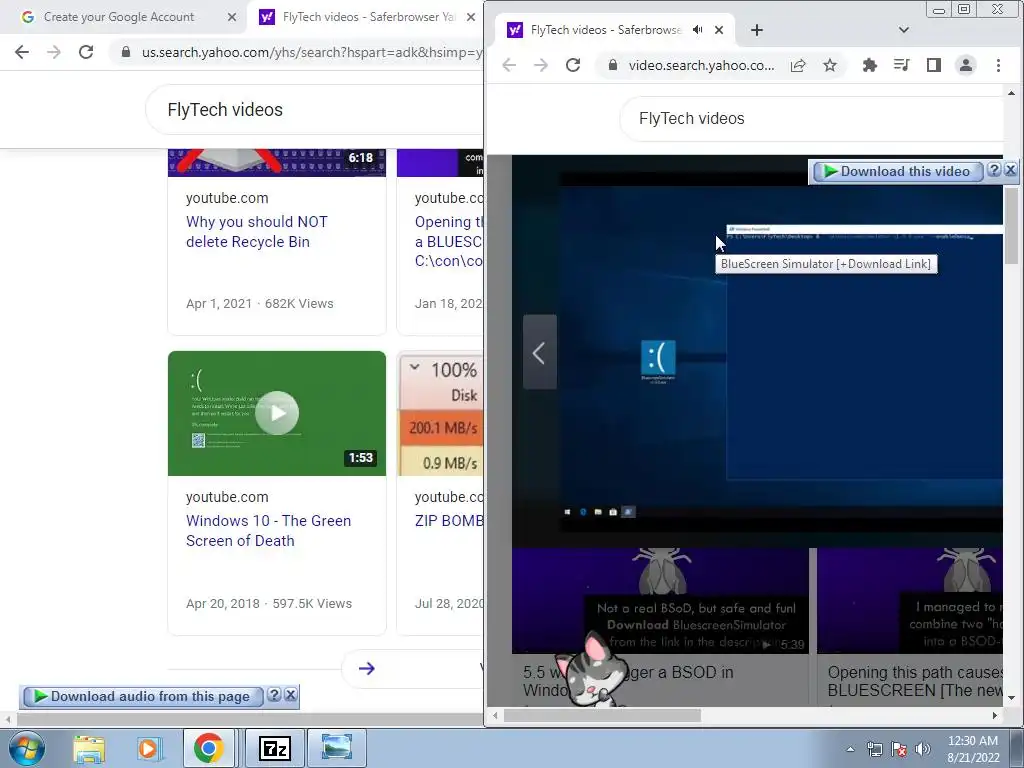
Task: Open 'Why you should NOT delete Recycle Bin' link
Action: 257,232
